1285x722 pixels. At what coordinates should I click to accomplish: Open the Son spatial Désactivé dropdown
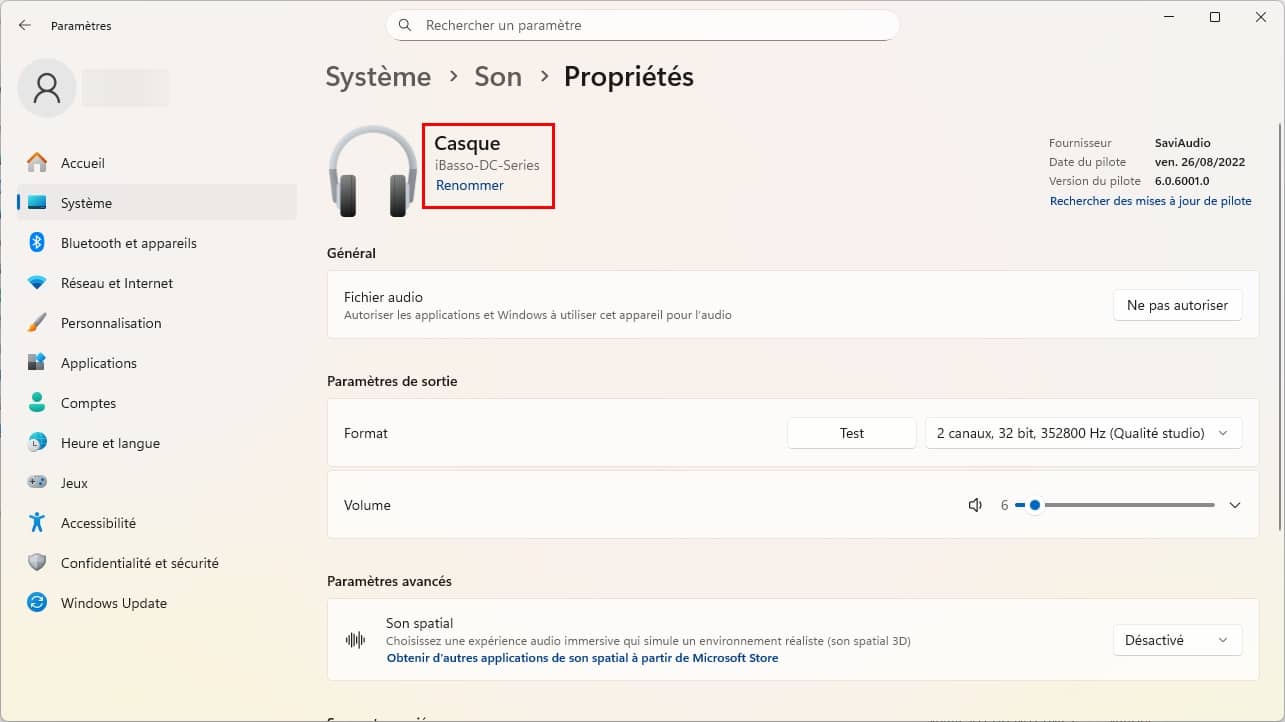[x=1177, y=640]
